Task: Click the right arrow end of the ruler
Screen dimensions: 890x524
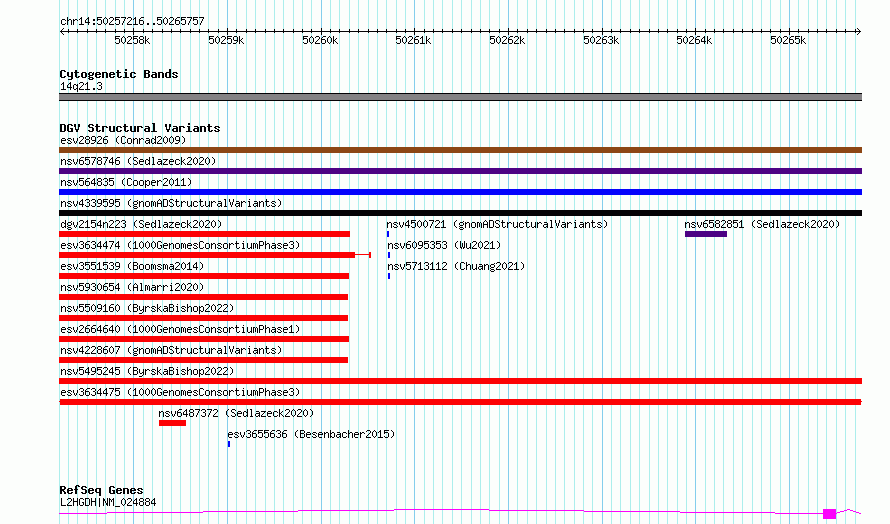Action: pyautogui.click(x=858, y=31)
